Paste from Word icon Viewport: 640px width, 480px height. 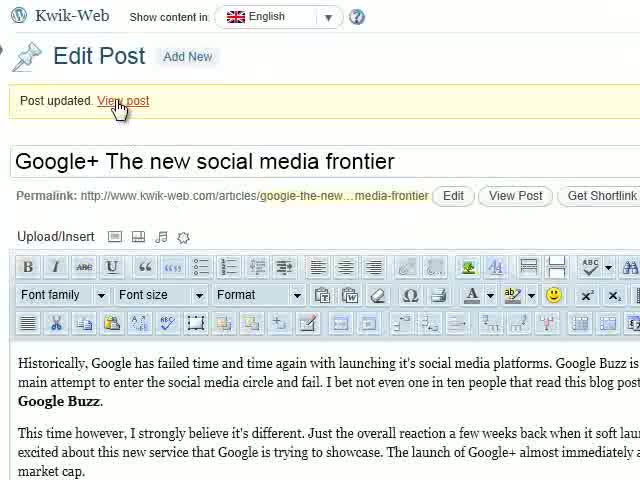click(350, 295)
